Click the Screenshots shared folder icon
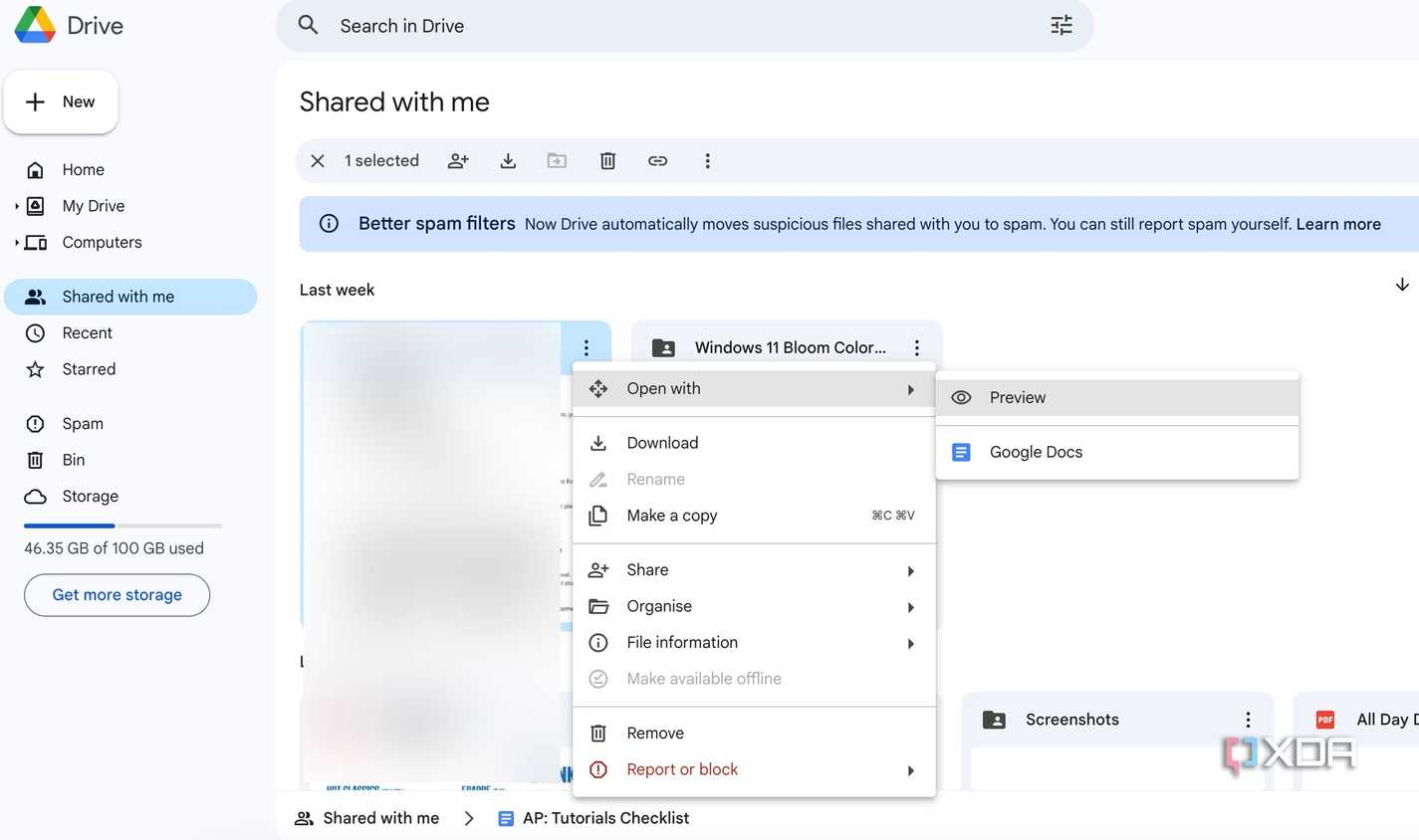This screenshot has width=1419, height=840. click(x=994, y=720)
